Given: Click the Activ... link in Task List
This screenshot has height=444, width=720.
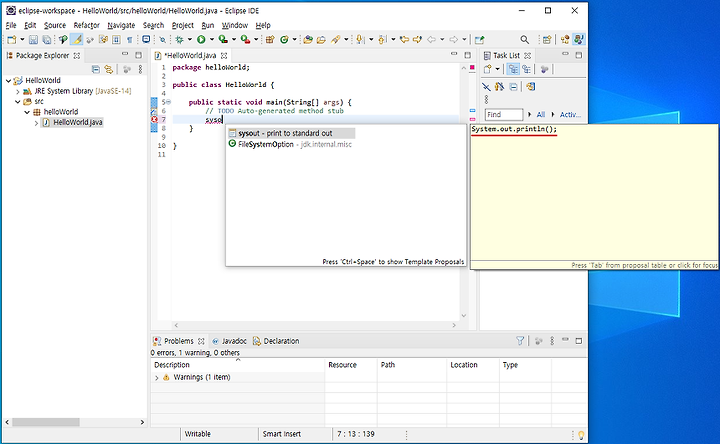Looking at the screenshot, I should (570, 115).
